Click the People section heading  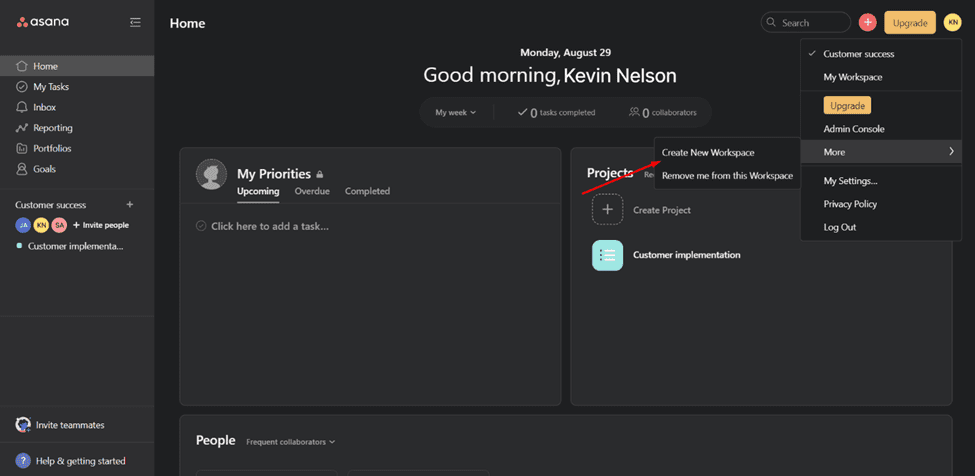216,441
